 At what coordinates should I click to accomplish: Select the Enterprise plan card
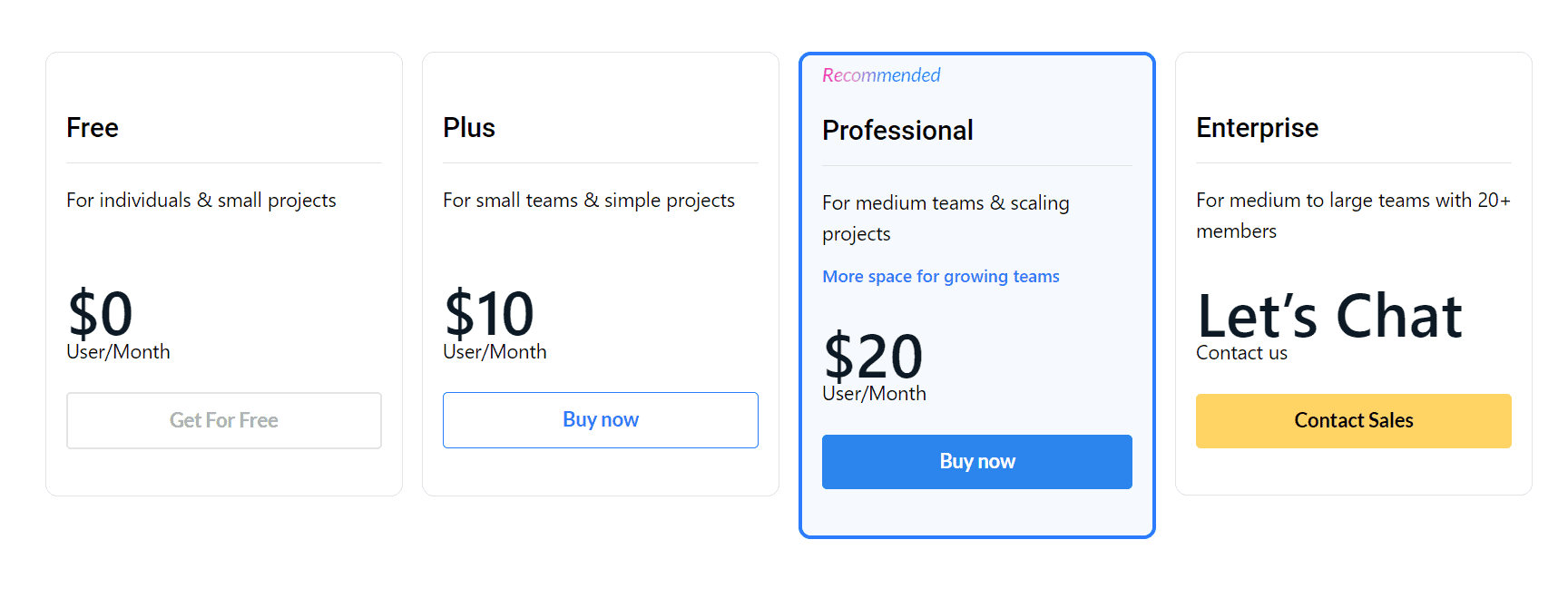click(1353, 272)
